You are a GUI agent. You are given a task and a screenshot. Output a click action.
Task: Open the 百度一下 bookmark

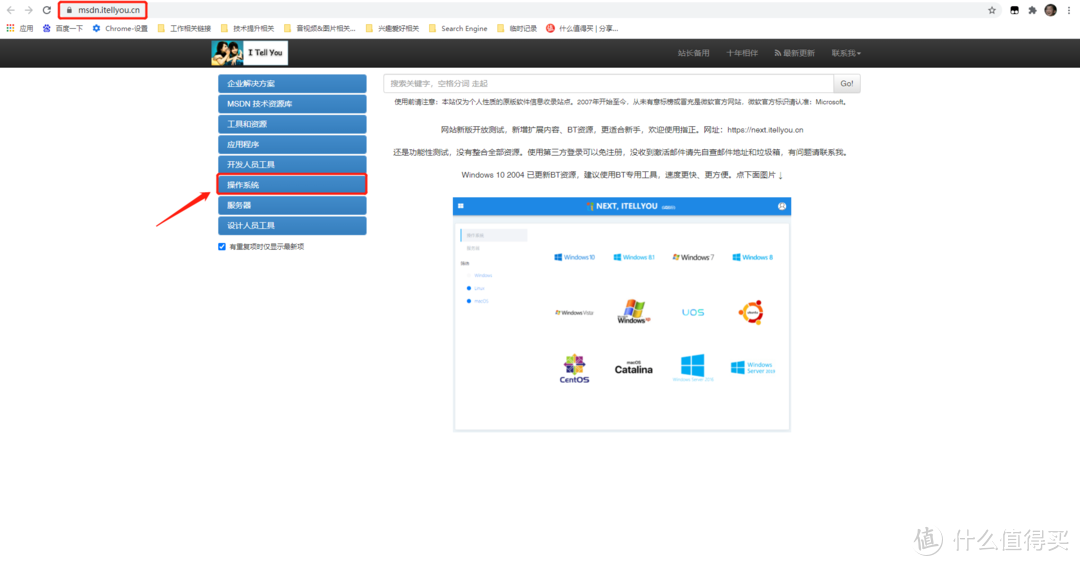[63, 28]
